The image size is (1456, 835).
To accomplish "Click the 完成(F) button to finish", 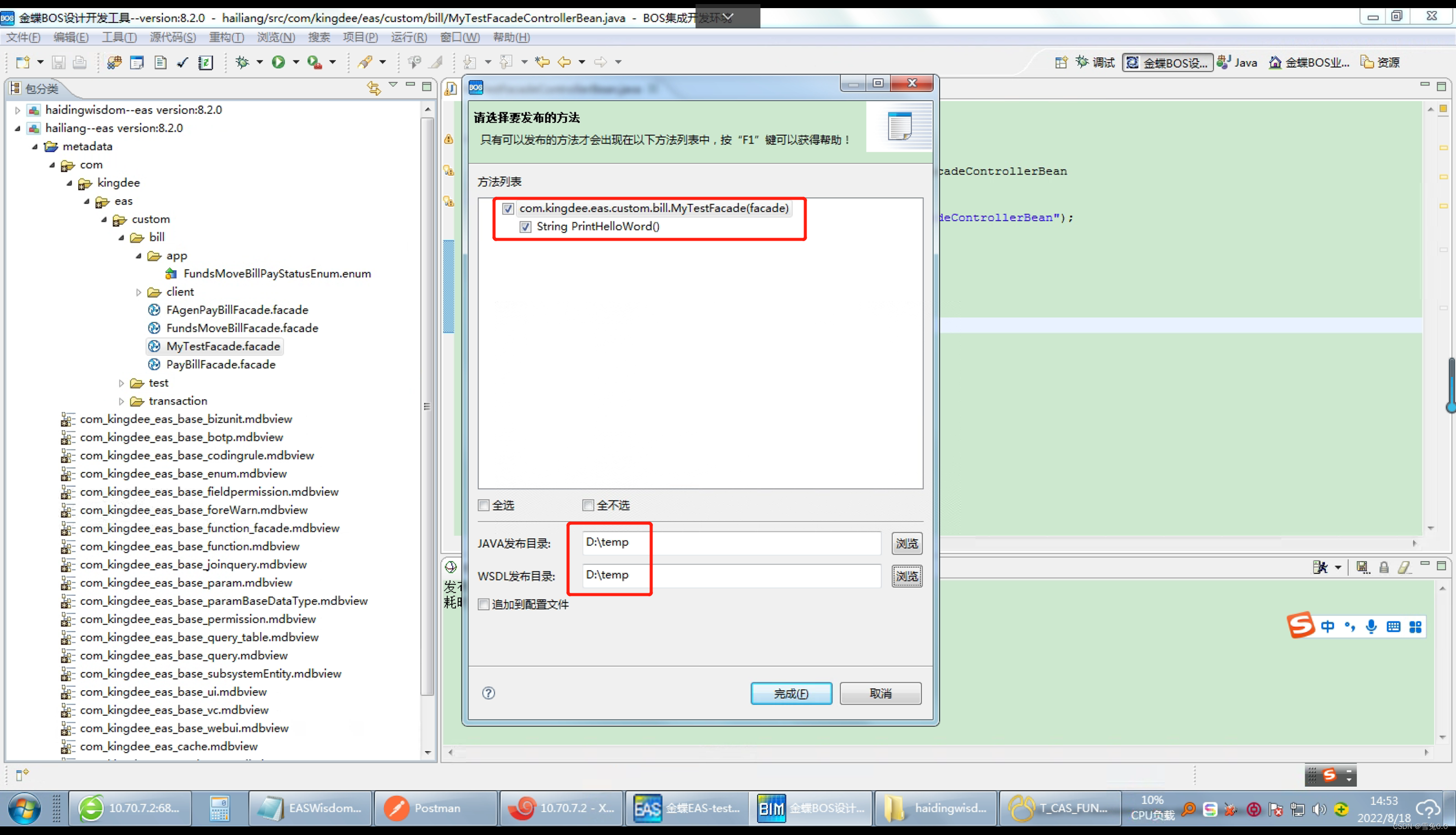I will [x=791, y=693].
